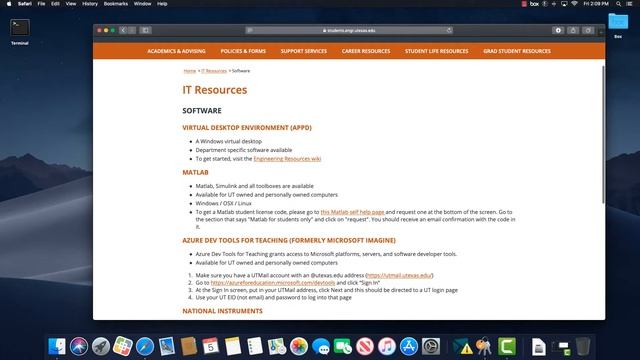Open iTunes music icon in the Dock
The image size is (640, 360).
[387, 347]
